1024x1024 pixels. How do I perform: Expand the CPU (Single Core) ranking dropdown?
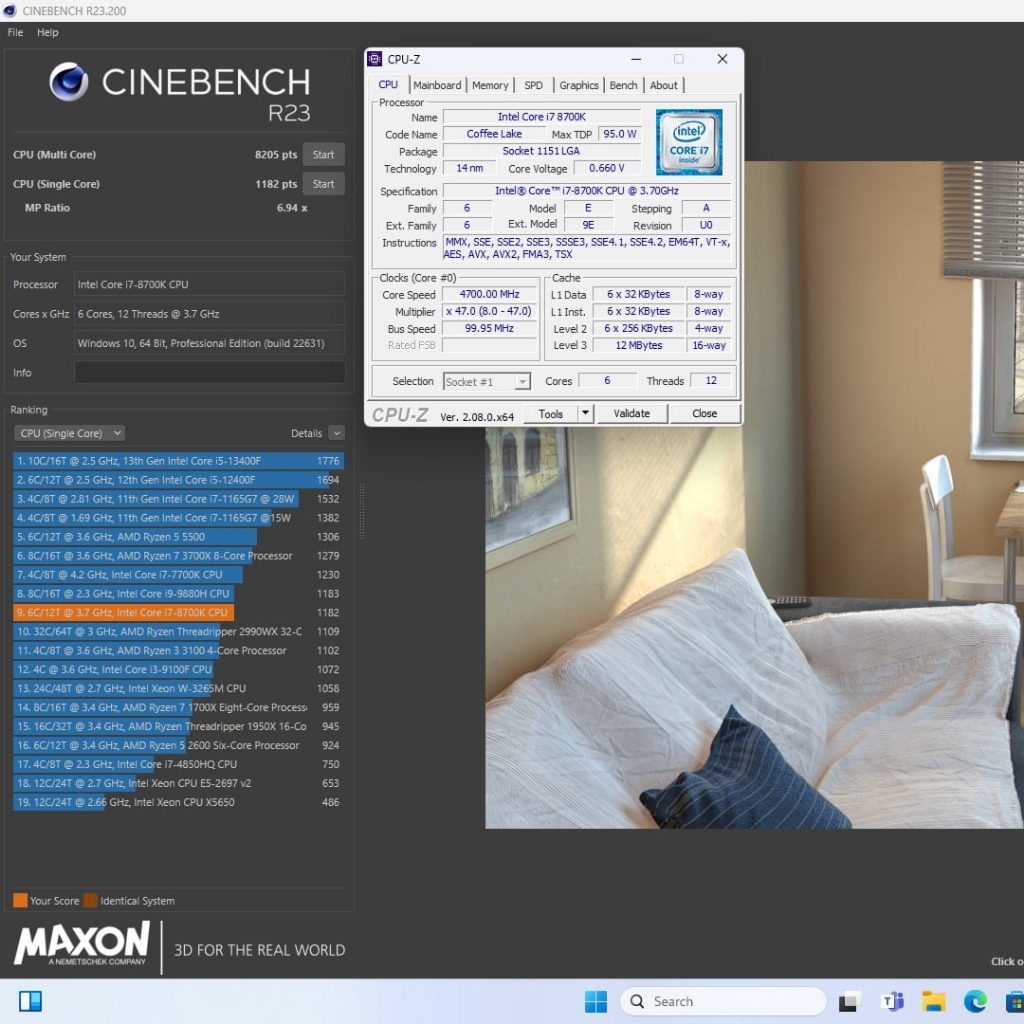pos(69,433)
